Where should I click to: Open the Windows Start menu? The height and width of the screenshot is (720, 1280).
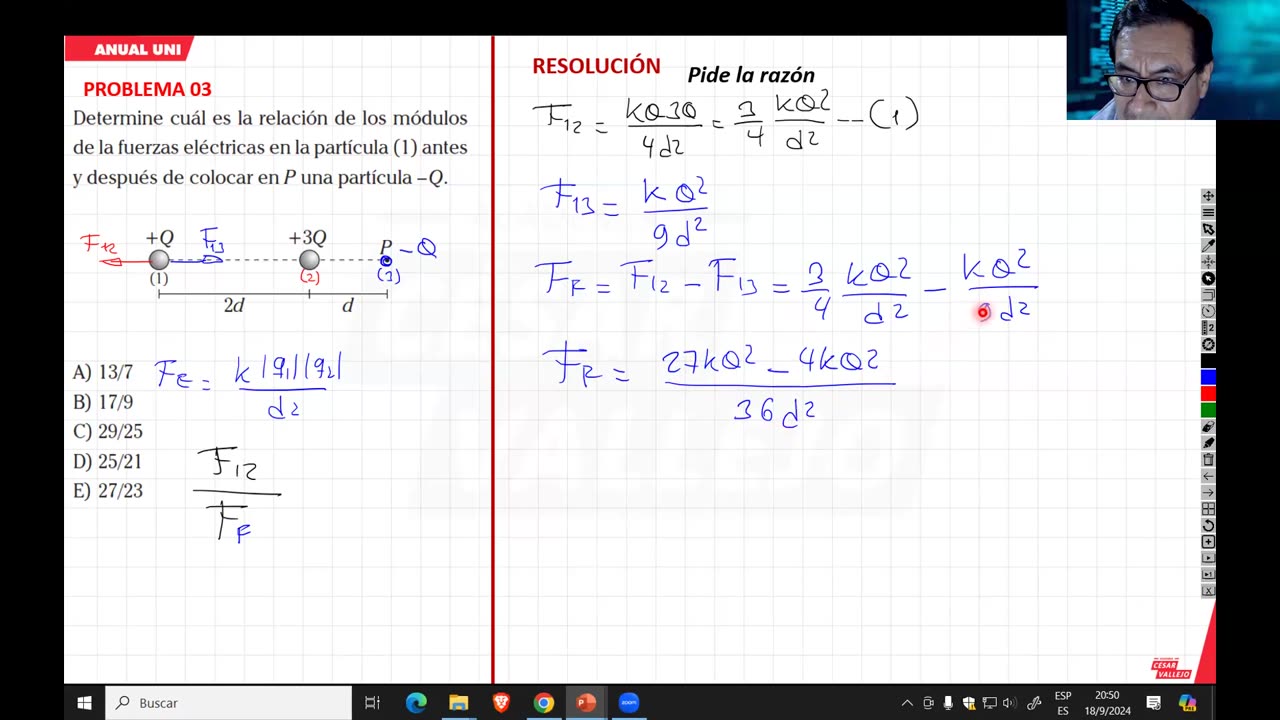click(84, 703)
